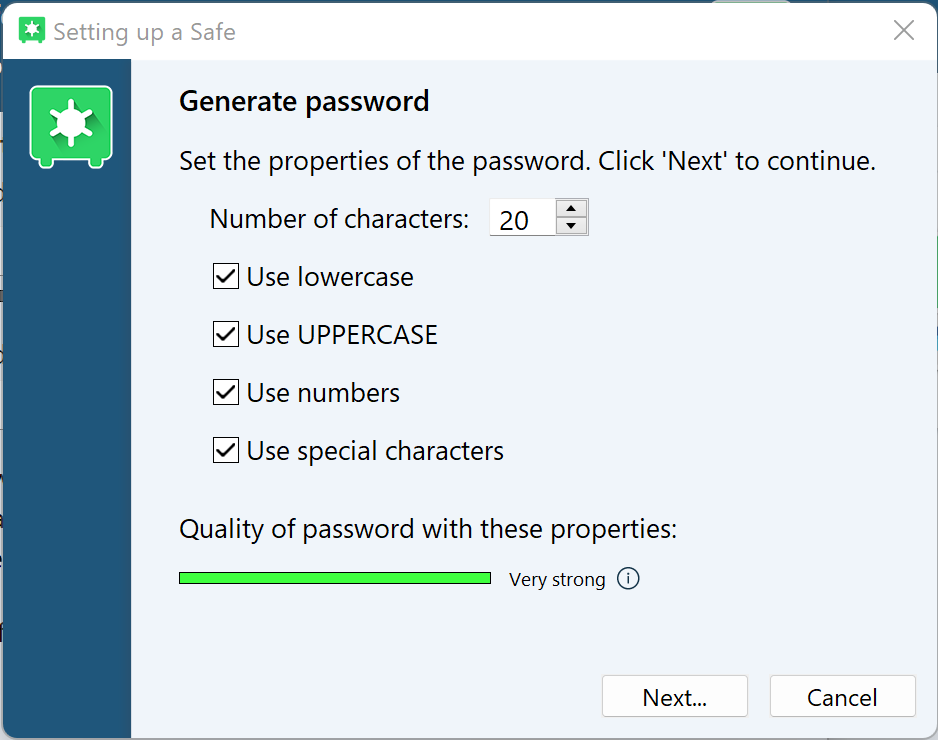Uncheck the Use UPPERCASE option
Screen dimensions: 938x740
[x=226, y=334]
